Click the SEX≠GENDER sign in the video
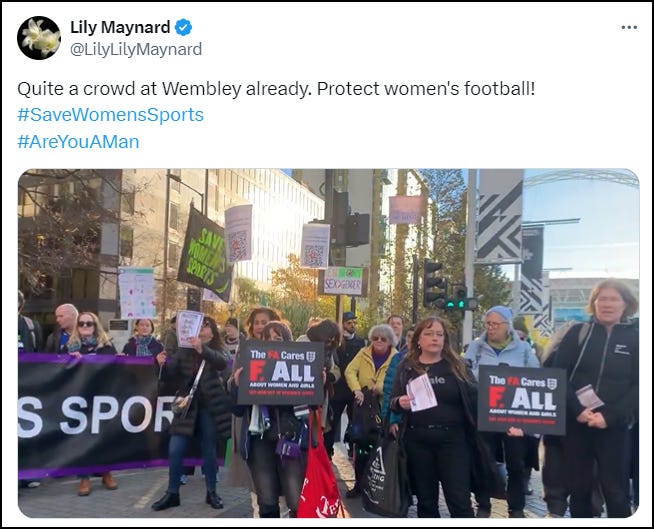The height and width of the screenshot is (529, 654). (343, 282)
